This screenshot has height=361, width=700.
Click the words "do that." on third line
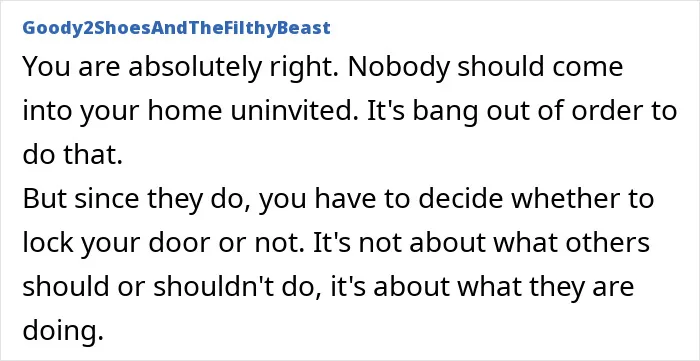(x=73, y=155)
